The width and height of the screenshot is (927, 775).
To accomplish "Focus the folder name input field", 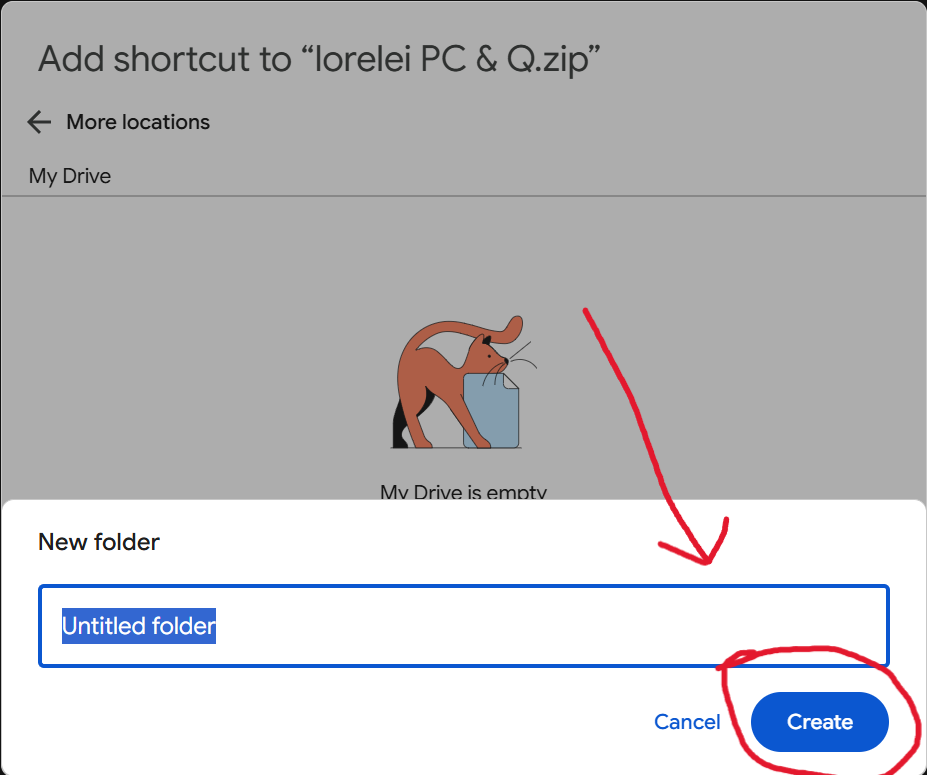I will [x=464, y=625].
